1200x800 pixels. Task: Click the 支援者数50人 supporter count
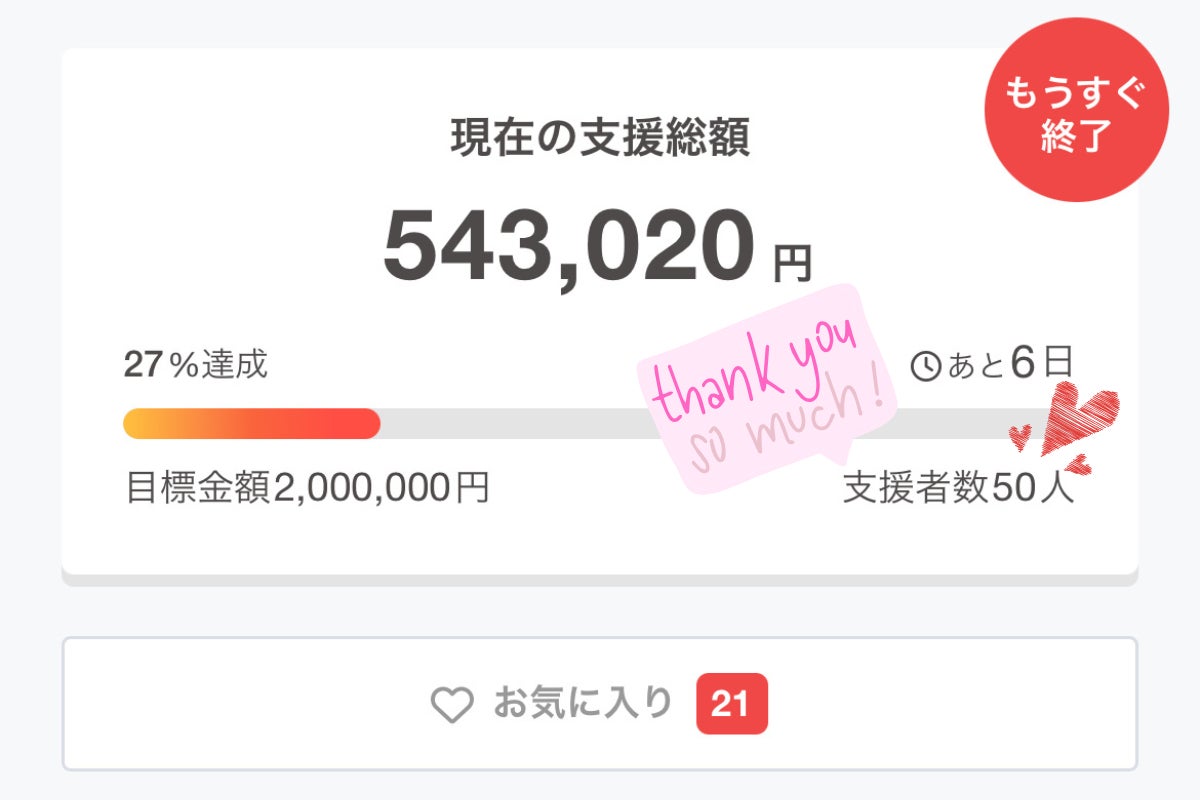(x=959, y=487)
